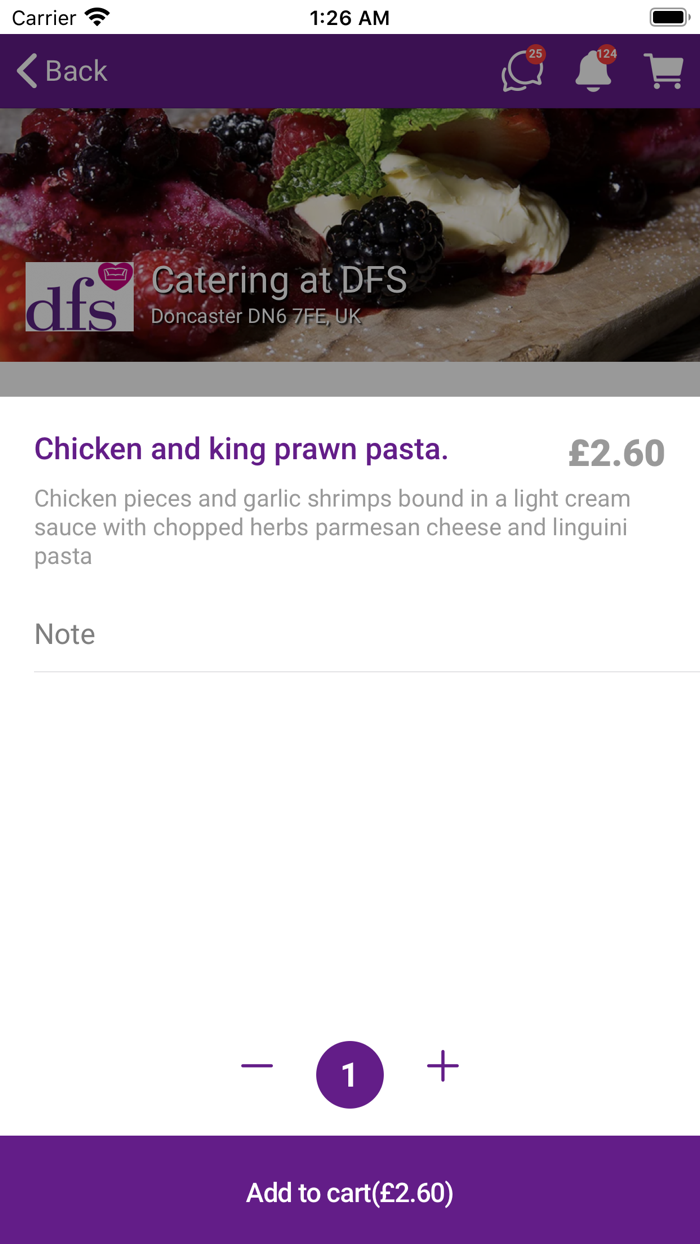This screenshot has width=700, height=1244.
Task: Open the chat messages icon
Action: click(521, 72)
